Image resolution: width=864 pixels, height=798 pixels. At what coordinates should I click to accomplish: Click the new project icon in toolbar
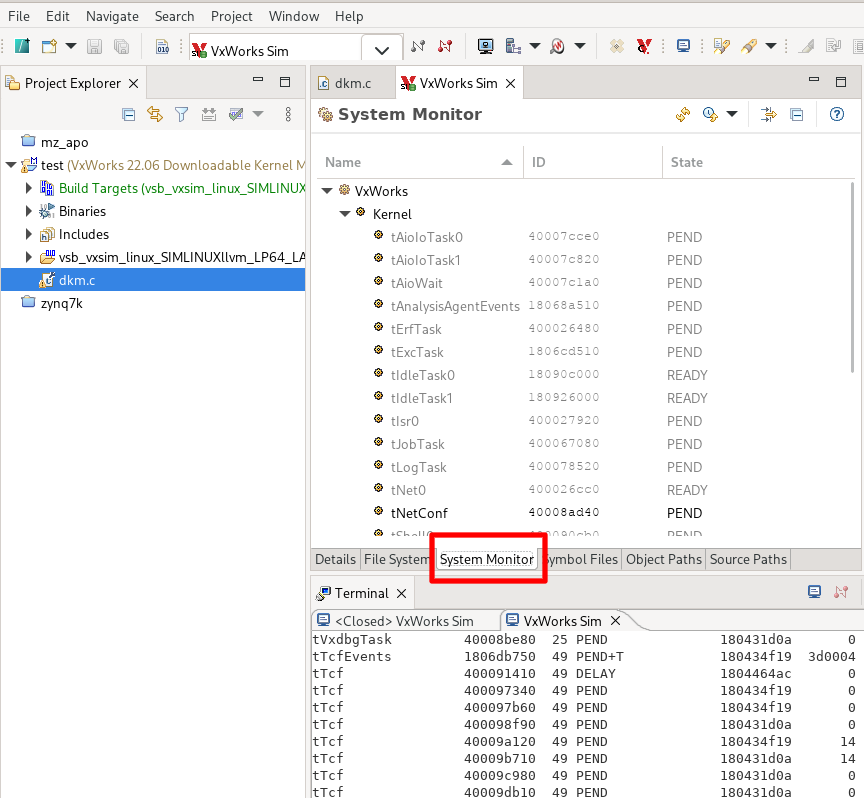22,46
